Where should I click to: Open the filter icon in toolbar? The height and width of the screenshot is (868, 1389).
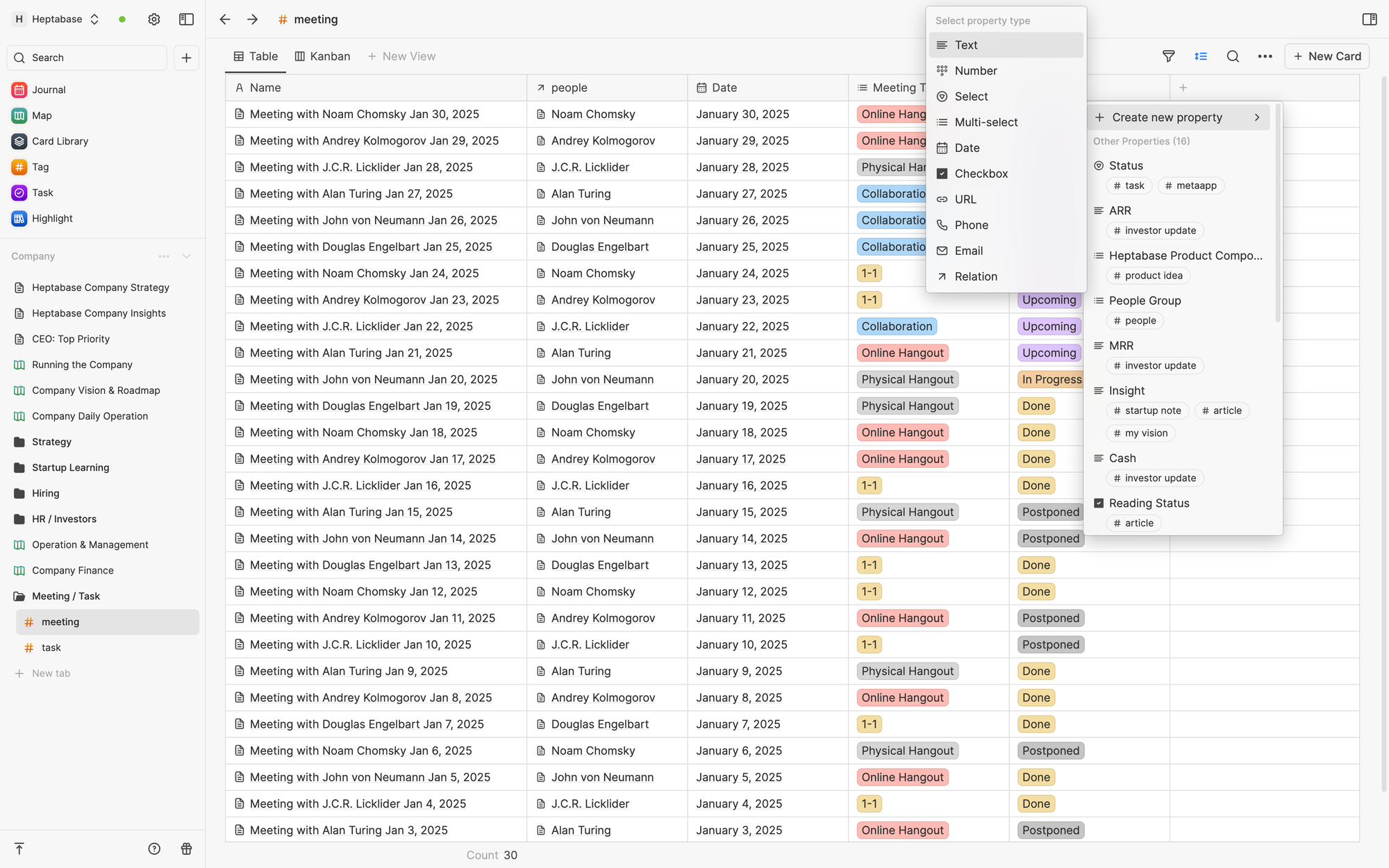pyautogui.click(x=1168, y=56)
